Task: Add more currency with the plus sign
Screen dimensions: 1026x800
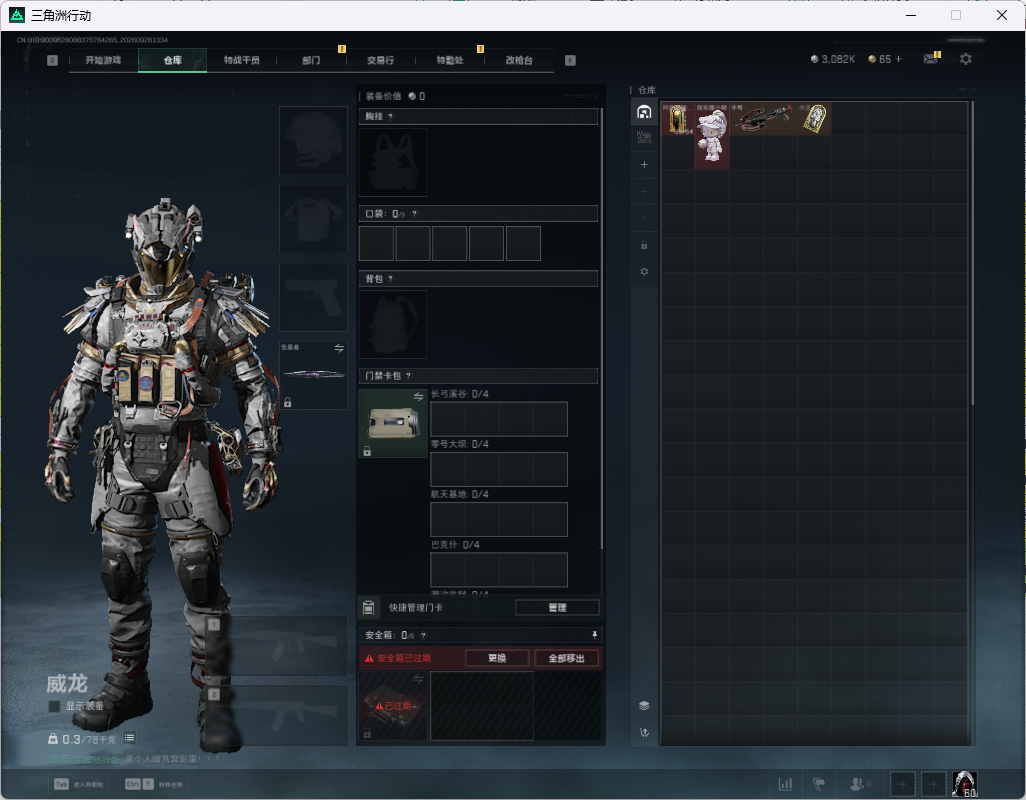Action: click(x=898, y=59)
